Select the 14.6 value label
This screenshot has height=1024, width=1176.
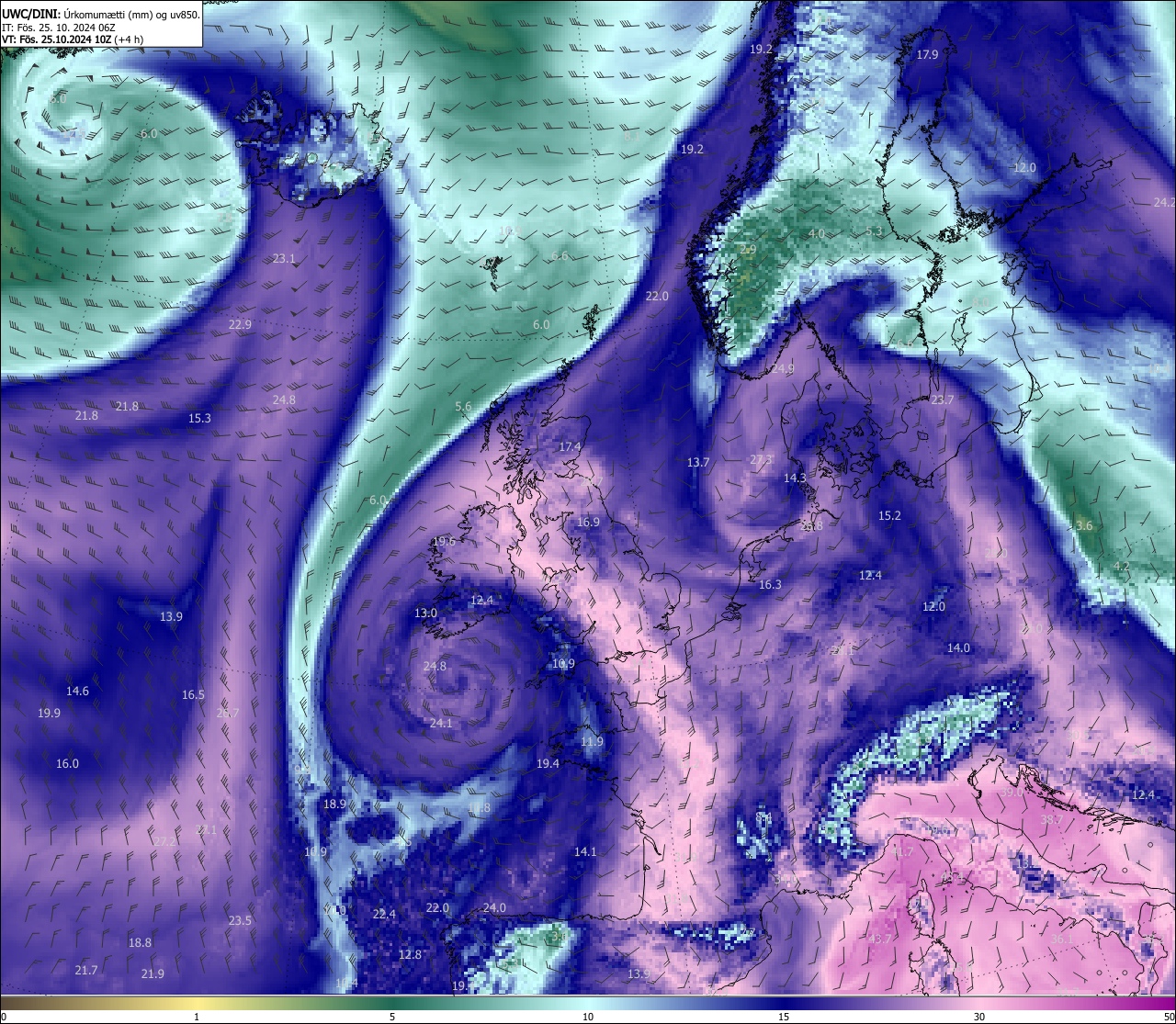click(77, 691)
